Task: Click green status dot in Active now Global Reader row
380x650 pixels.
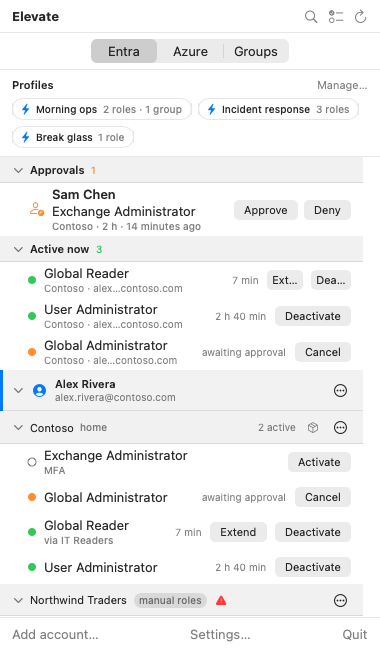Action: click(32, 280)
